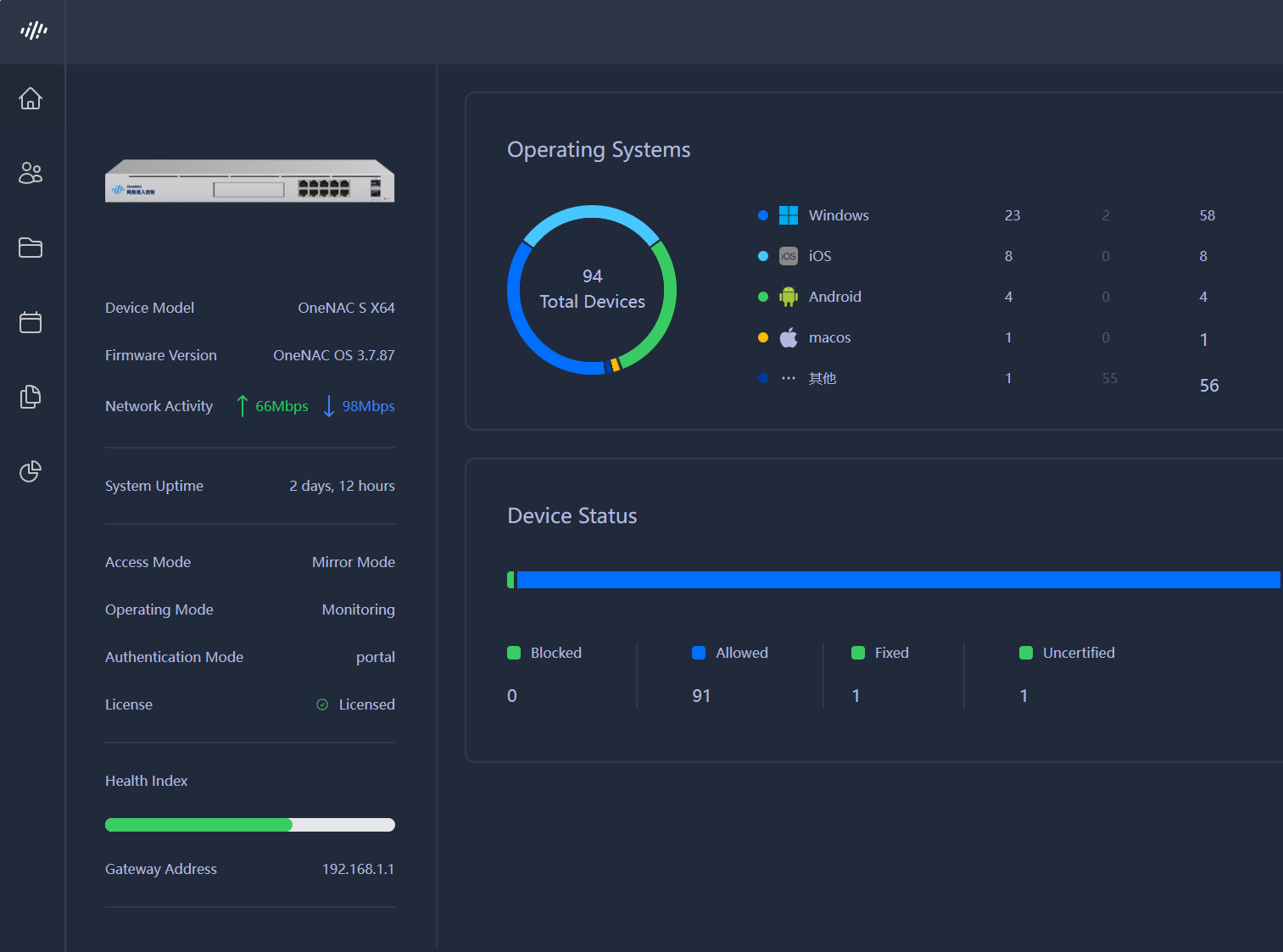Click the Total Devices donut chart
Screen dimensions: 1283x952
point(592,290)
